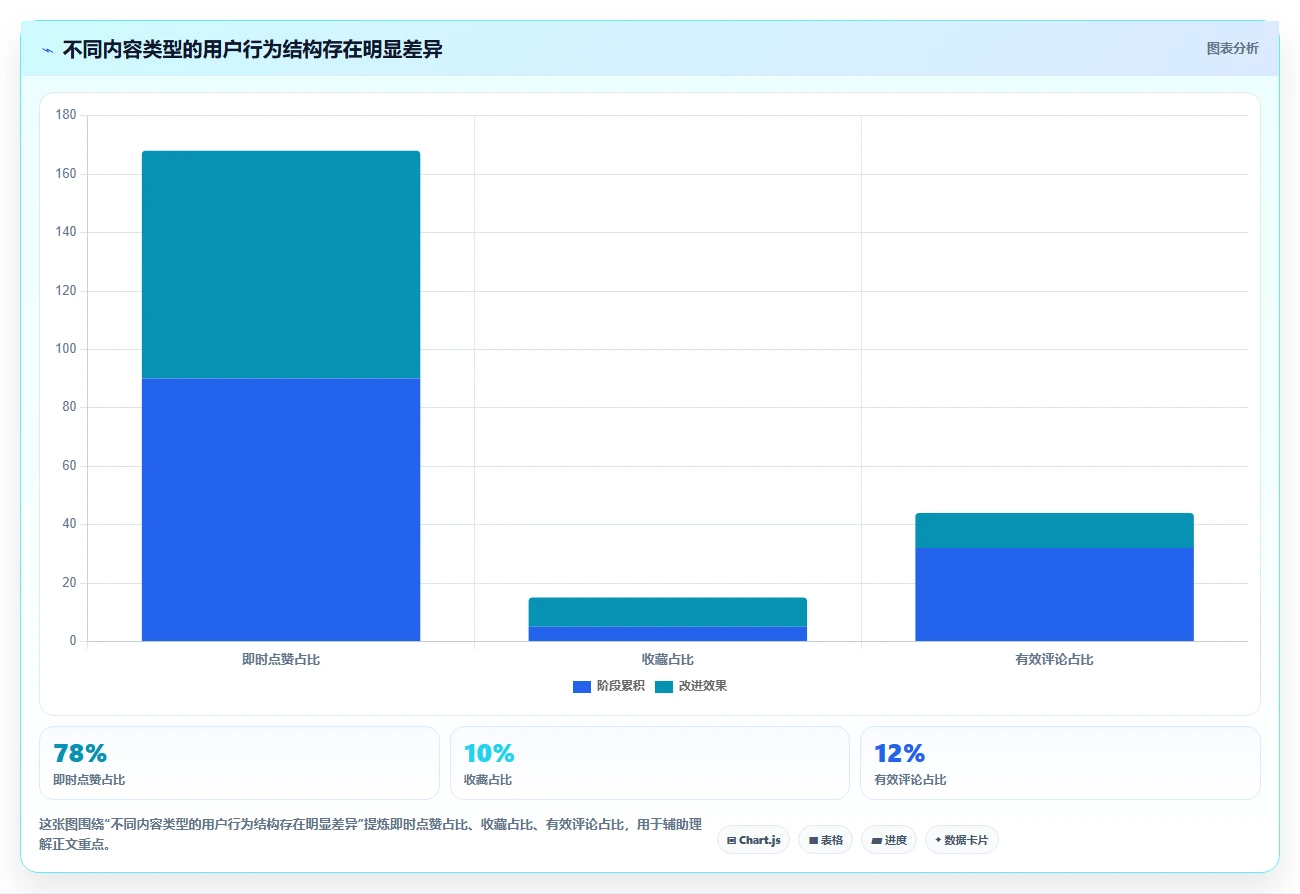Click the teal segment of 有效评论占比 bar
This screenshot has width=1300, height=894.
(1054, 530)
